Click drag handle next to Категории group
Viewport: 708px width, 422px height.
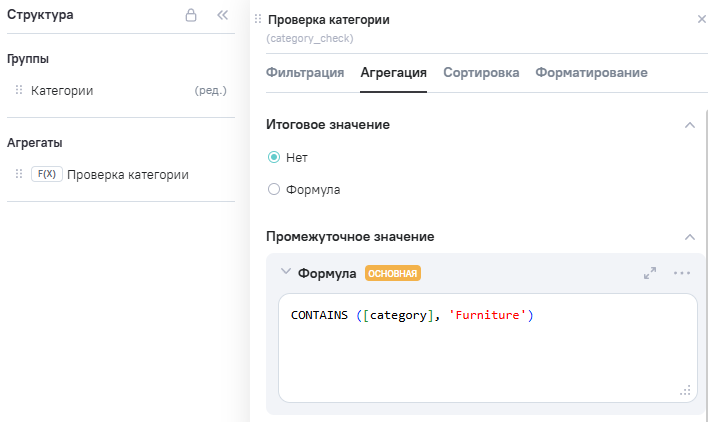coord(18,90)
